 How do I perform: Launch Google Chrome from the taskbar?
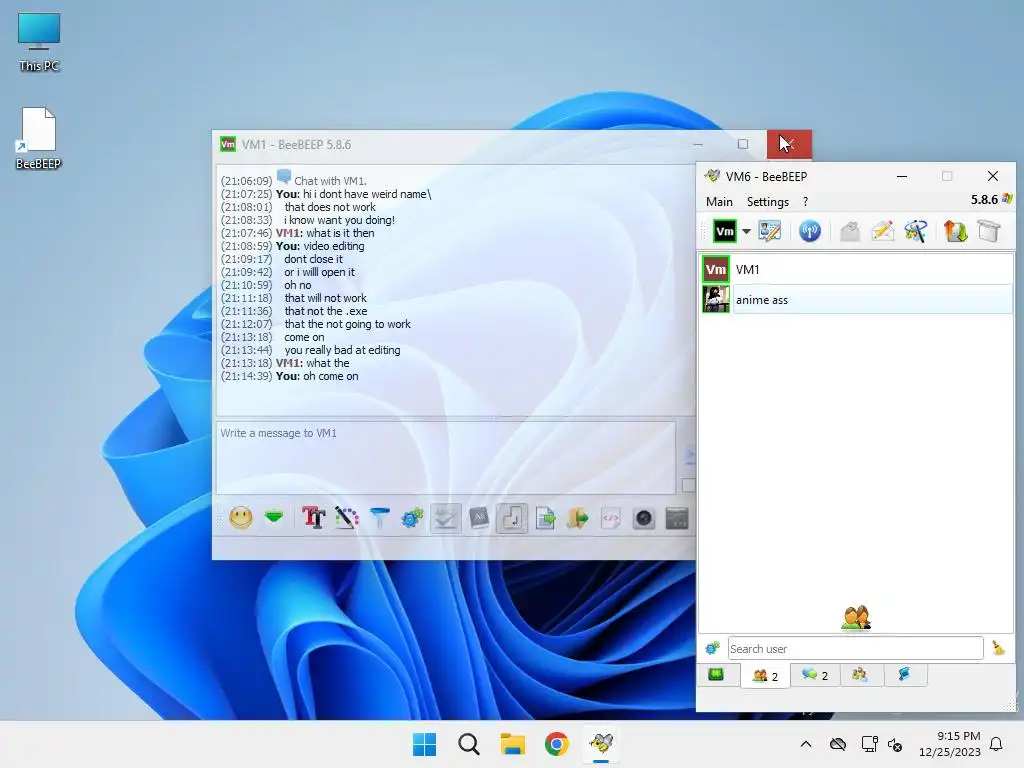point(556,744)
